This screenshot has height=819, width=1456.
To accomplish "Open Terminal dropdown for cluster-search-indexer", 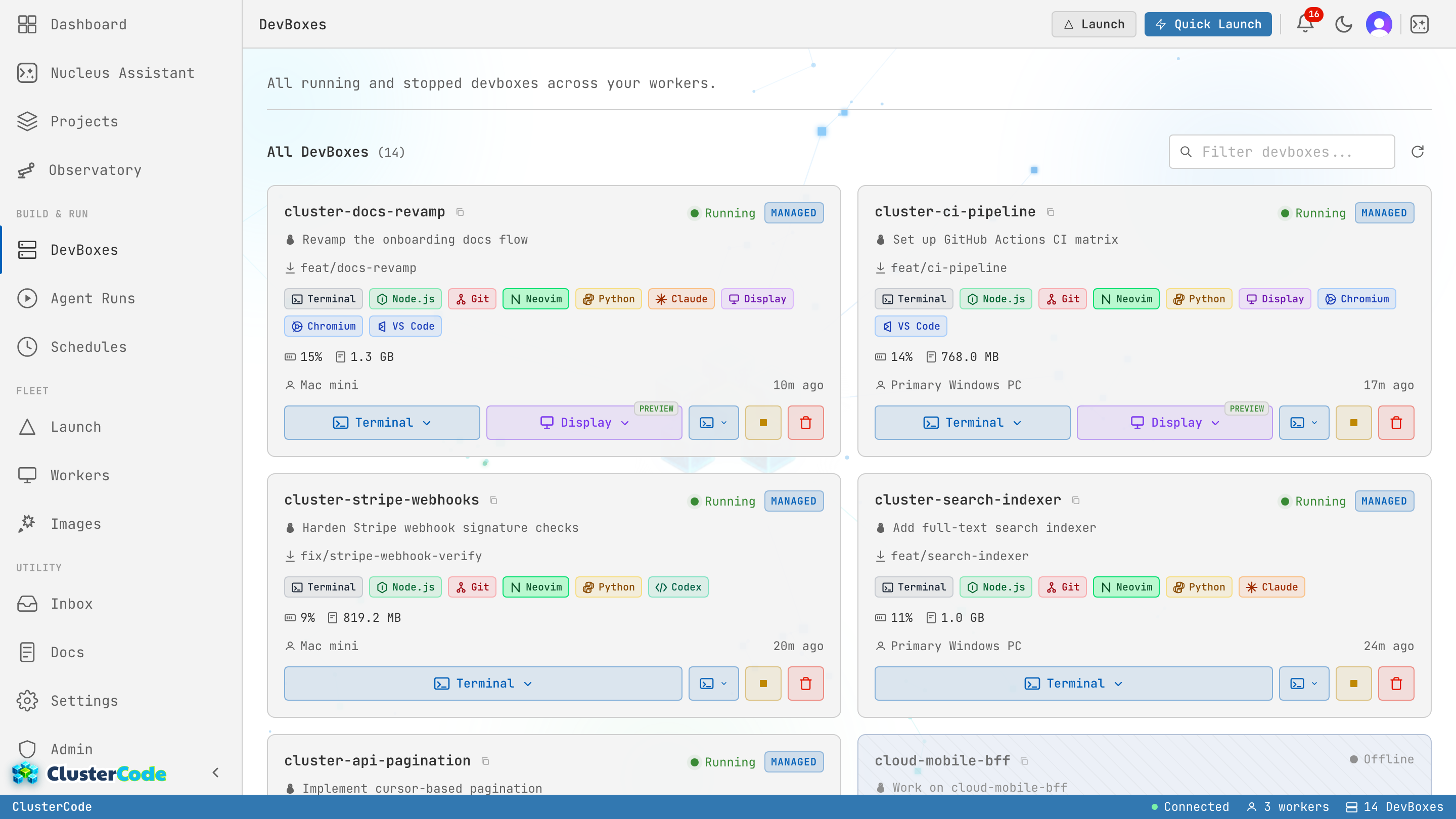I will [x=1073, y=684].
